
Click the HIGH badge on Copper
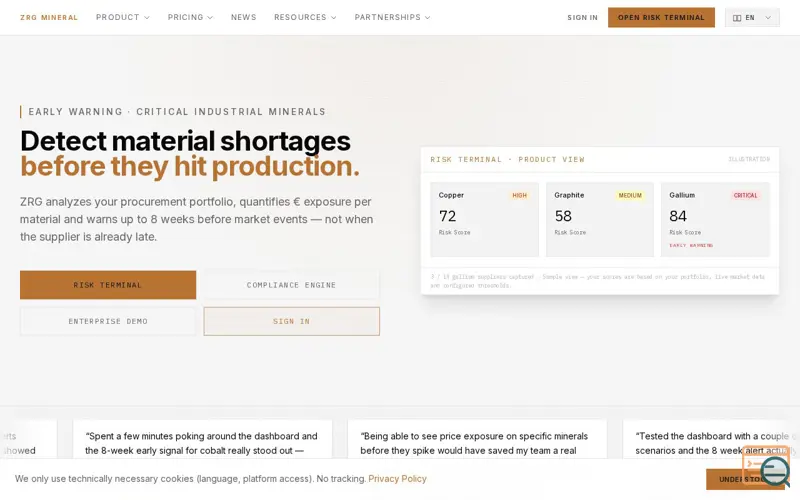519,195
